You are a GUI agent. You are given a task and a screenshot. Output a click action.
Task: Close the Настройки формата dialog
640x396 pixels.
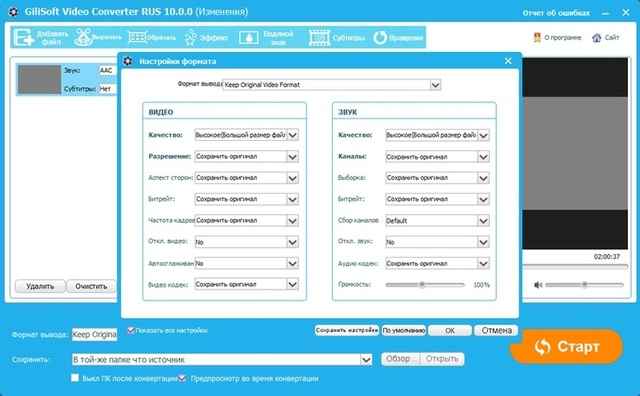[508, 61]
